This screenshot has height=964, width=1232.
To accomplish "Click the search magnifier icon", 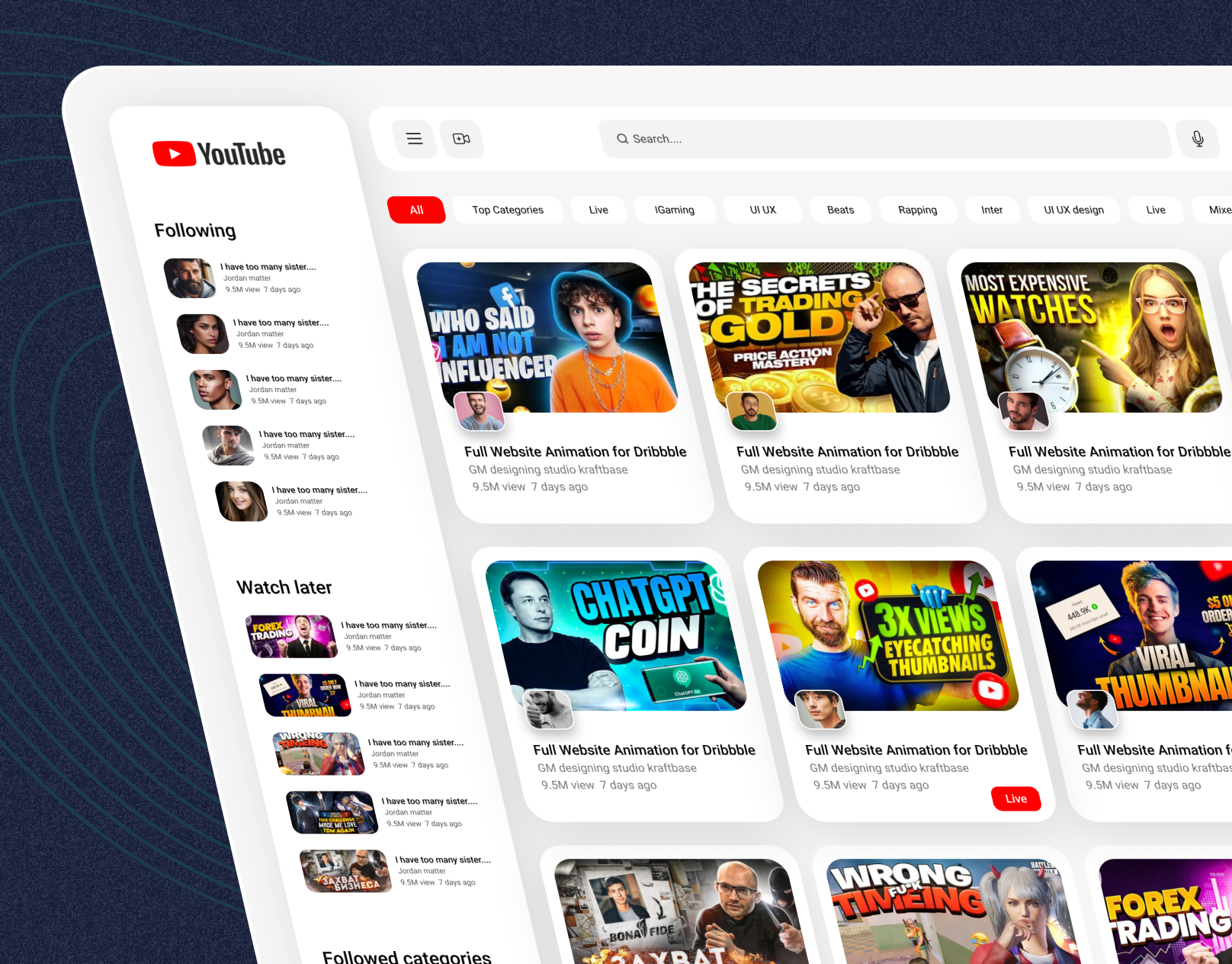I will [623, 139].
